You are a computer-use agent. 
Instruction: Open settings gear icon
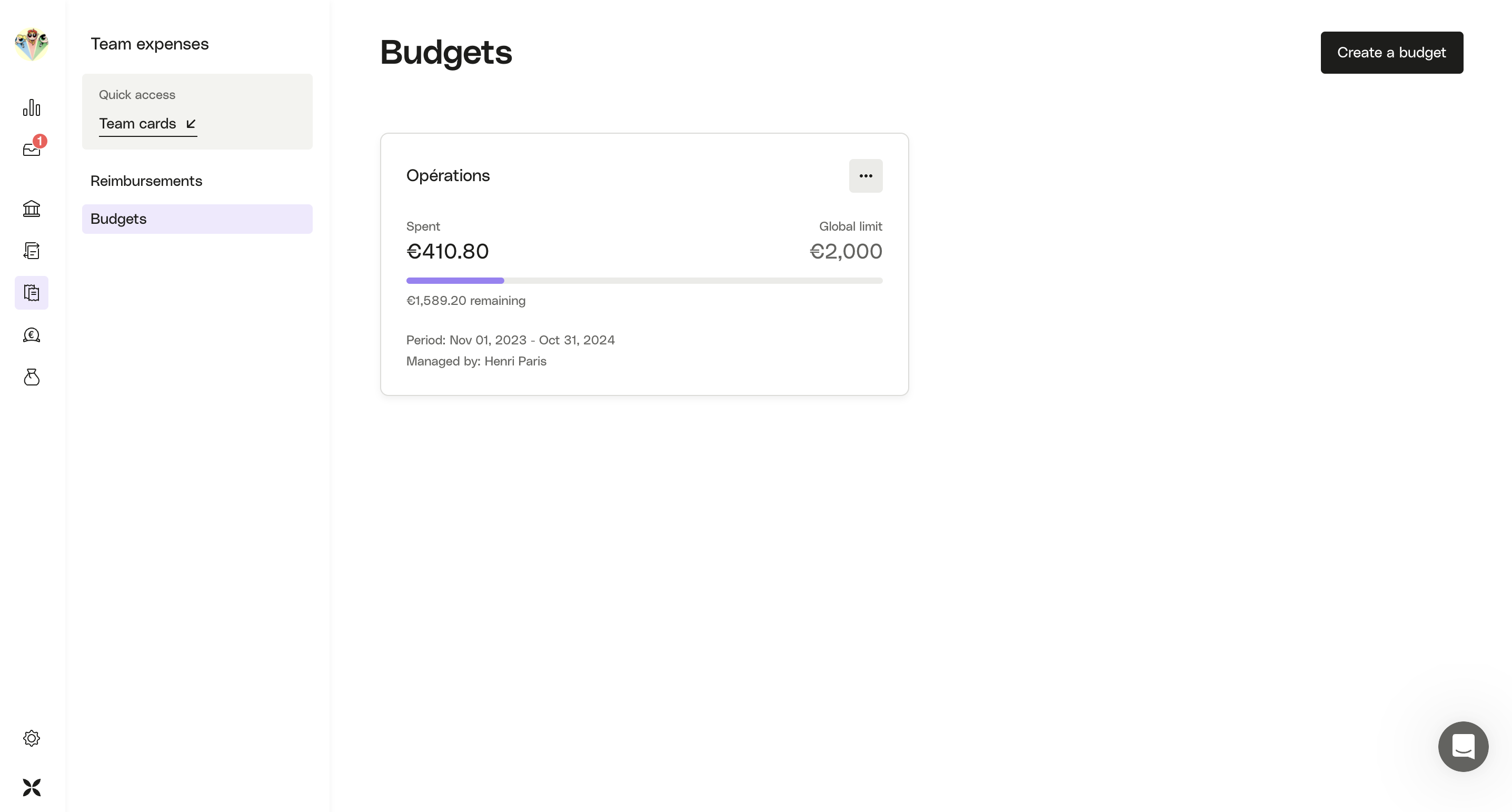(x=32, y=738)
